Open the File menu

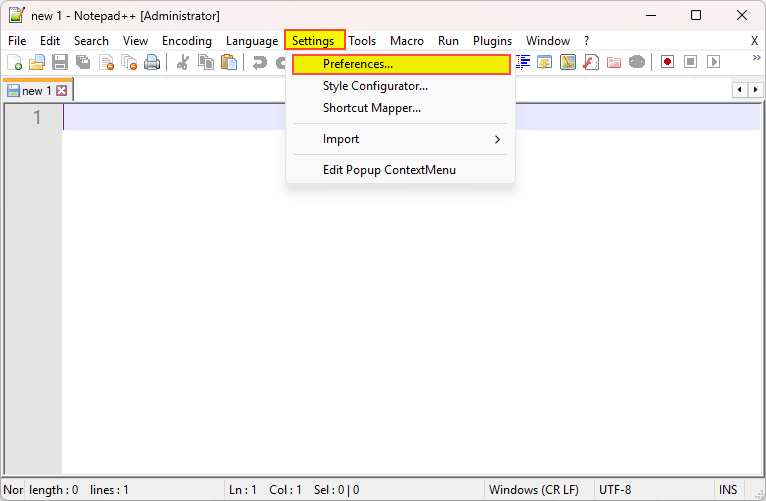coord(17,41)
